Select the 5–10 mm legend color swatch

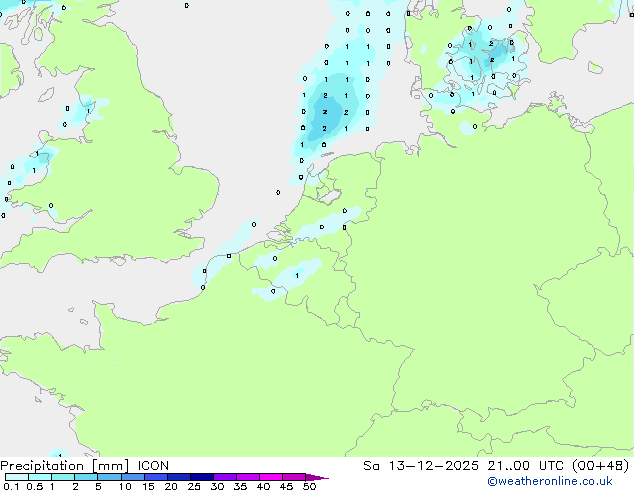point(109,477)
